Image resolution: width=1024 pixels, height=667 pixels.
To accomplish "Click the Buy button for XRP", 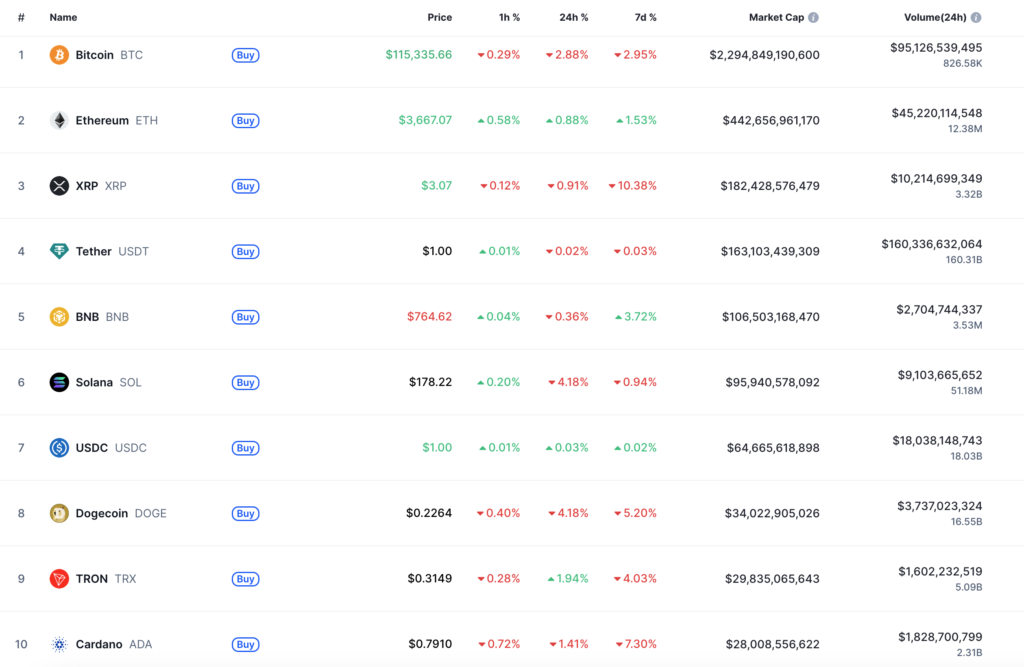I will click(246, 186).
